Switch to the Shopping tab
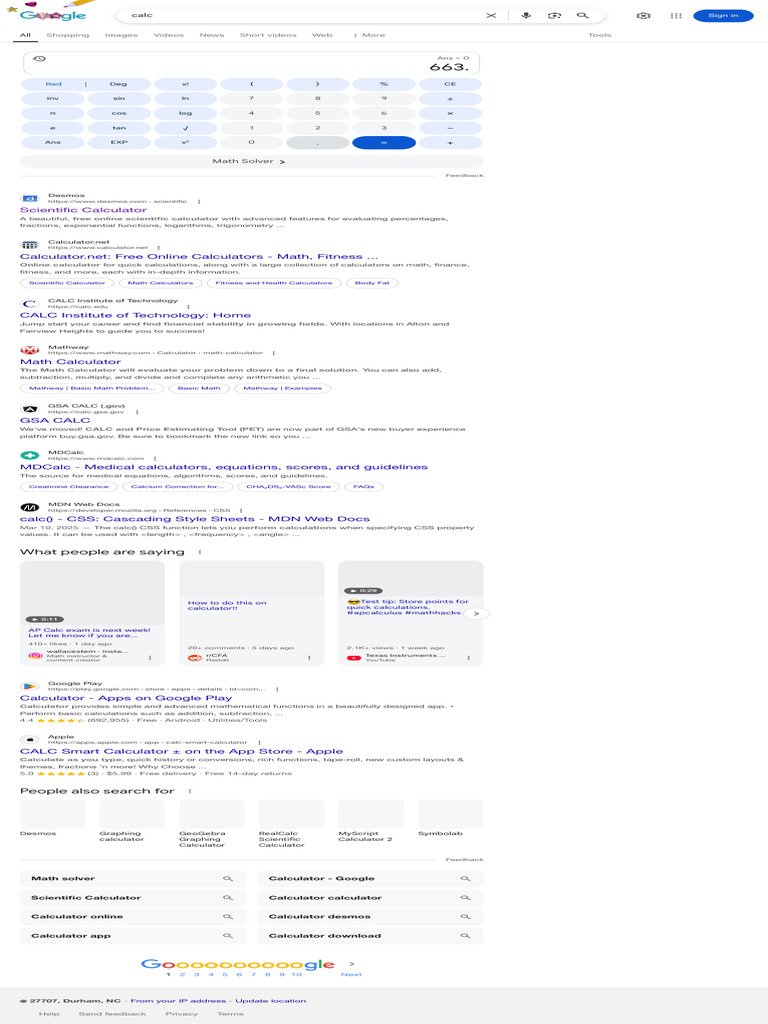Image resolution: width=768 pixels, height=1024 pixels. [68, 35]
